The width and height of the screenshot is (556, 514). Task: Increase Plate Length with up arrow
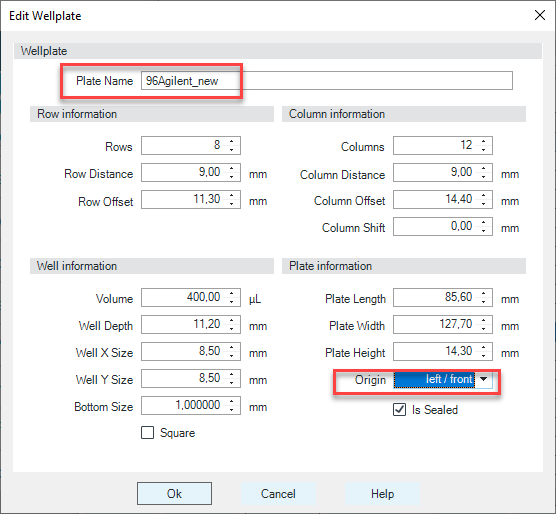484,293
